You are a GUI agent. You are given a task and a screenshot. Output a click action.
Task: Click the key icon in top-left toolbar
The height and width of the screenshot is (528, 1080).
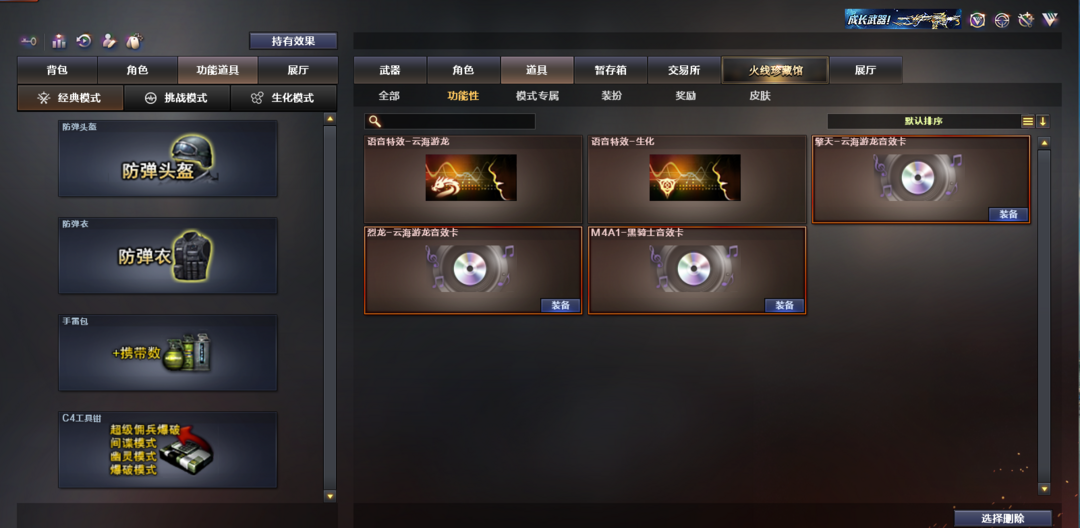pos(28,41)
